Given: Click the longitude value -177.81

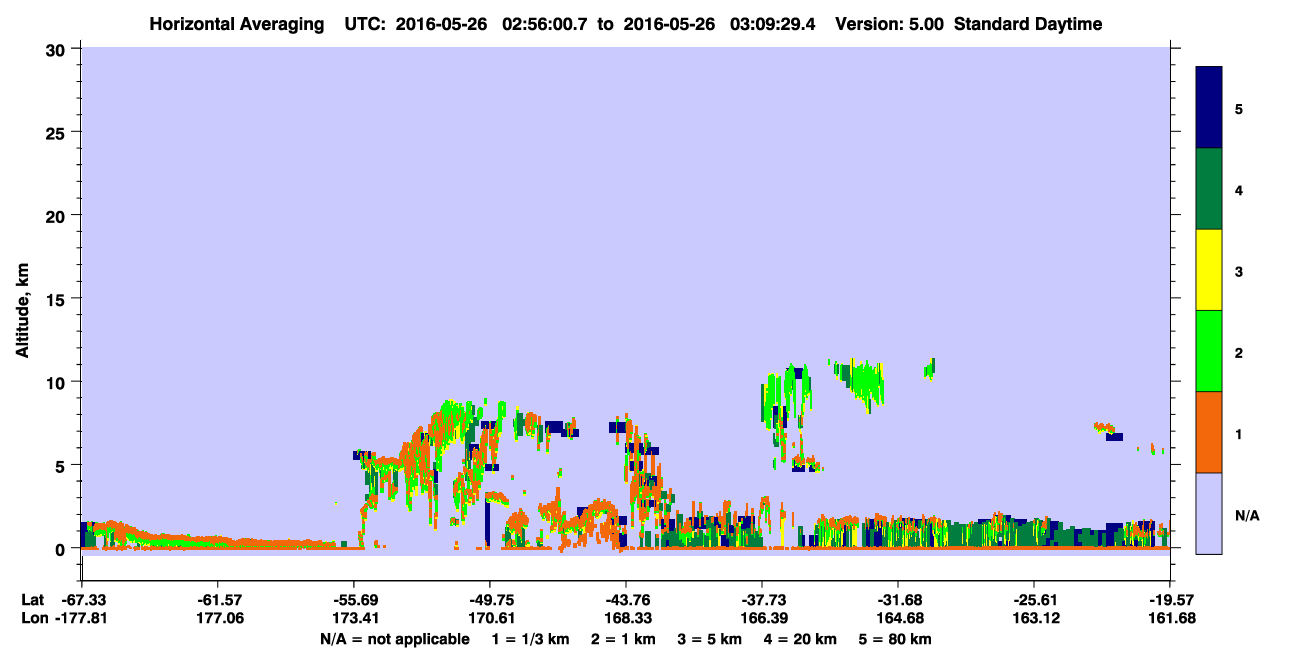Looking at the screenshot, I should point(82,618).
